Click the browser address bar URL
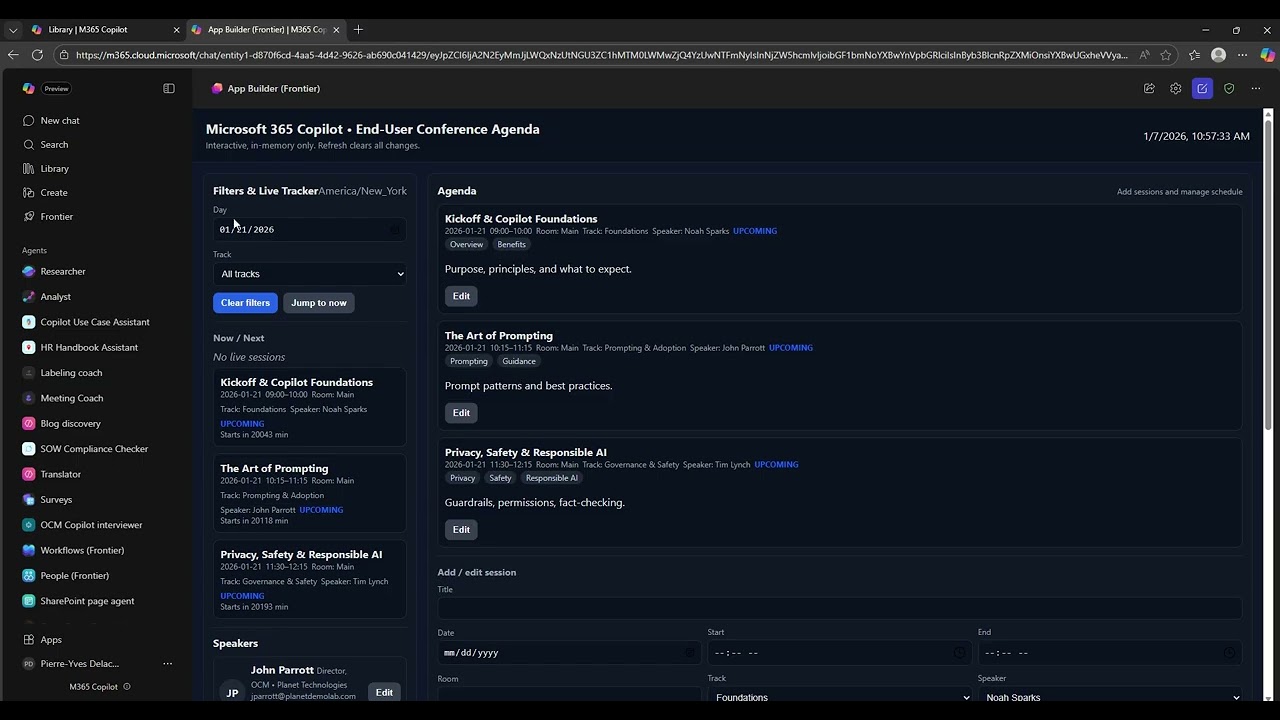Image resolution: width=1280 pixels, height=720 pixels. click(601, 55)
